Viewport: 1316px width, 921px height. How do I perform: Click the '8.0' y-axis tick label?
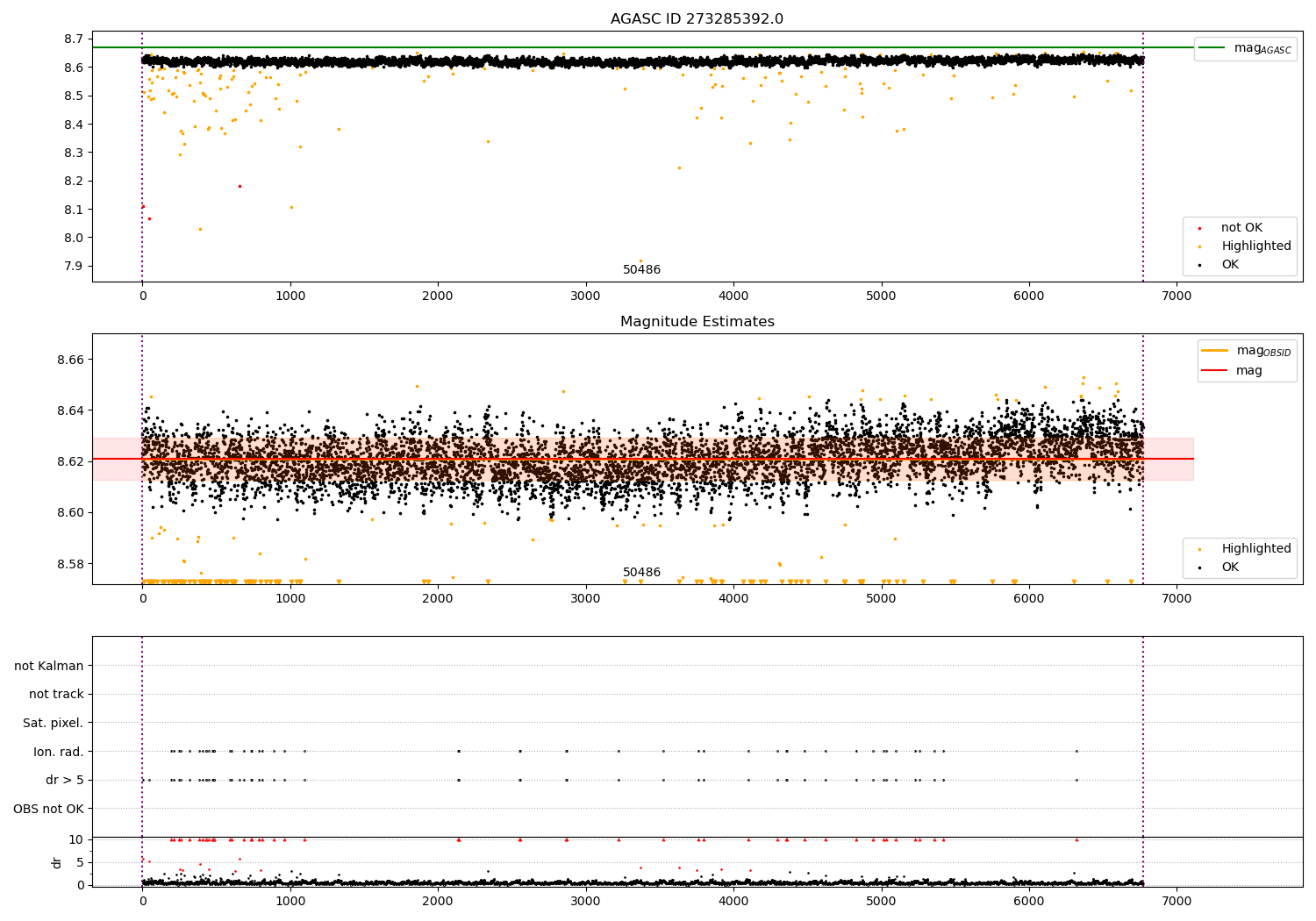pyautogui.click(x=74, y=238)
